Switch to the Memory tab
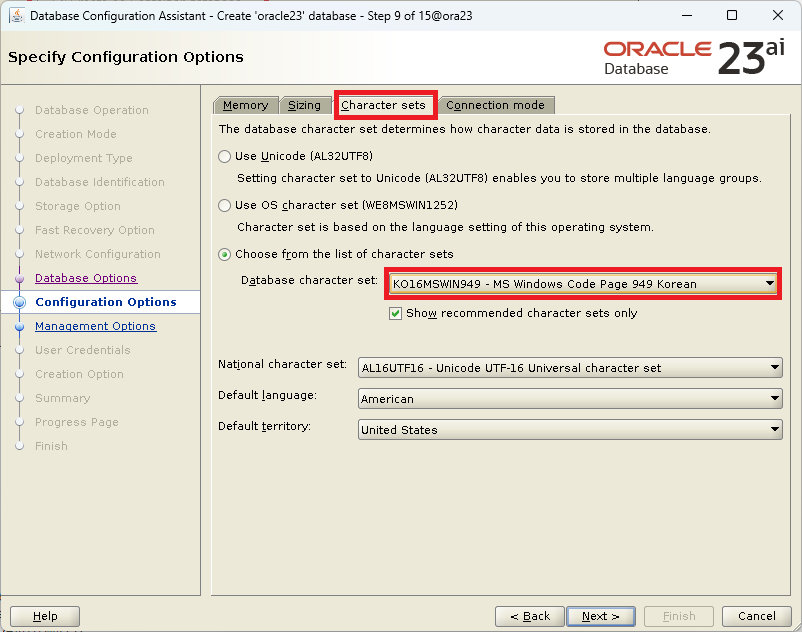802x632 pixels. pos(246,105)
